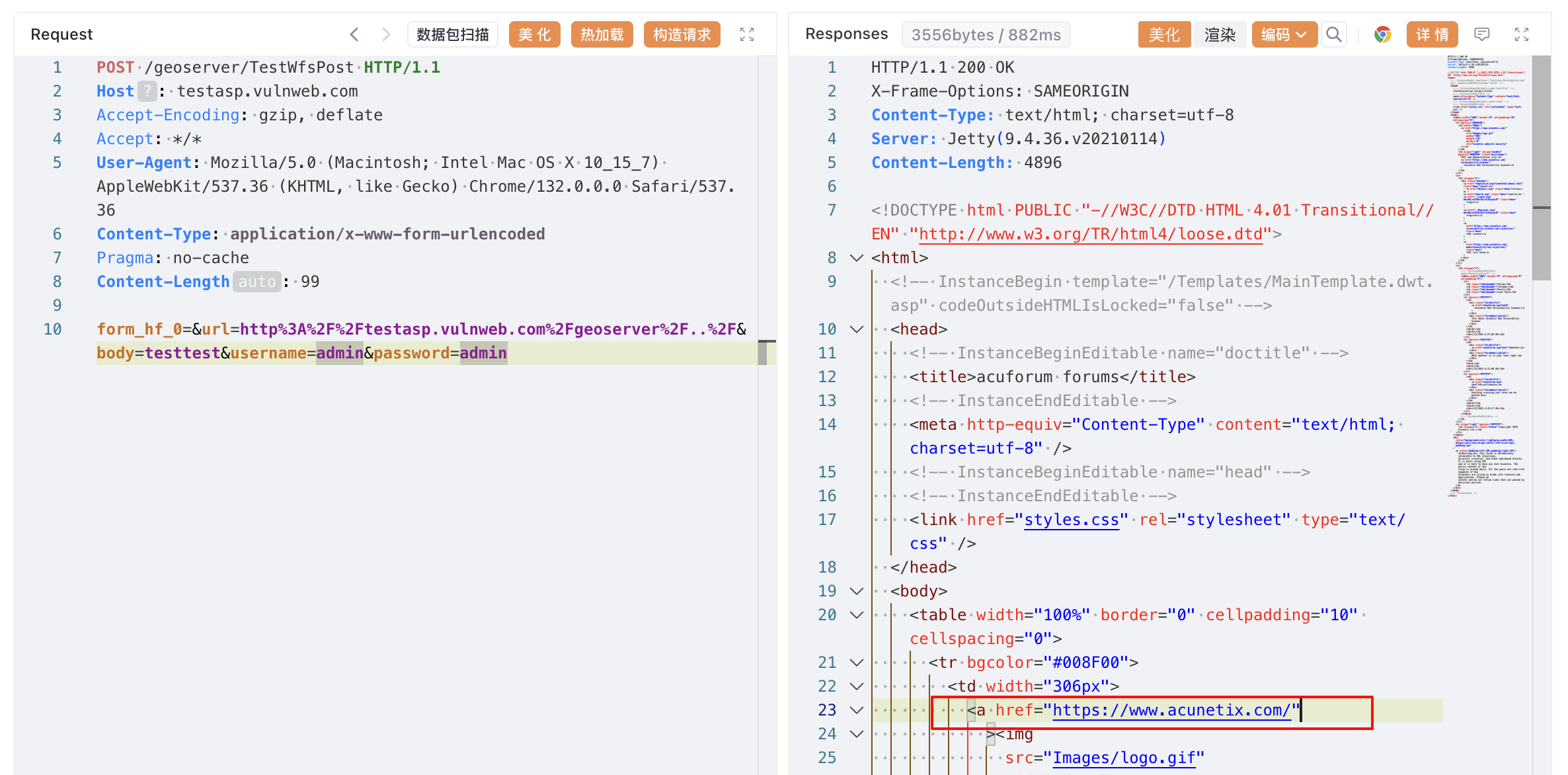Collapse the html tag at line 8
The width and height of the screenshot is (1568, 775).
(857, 258)
